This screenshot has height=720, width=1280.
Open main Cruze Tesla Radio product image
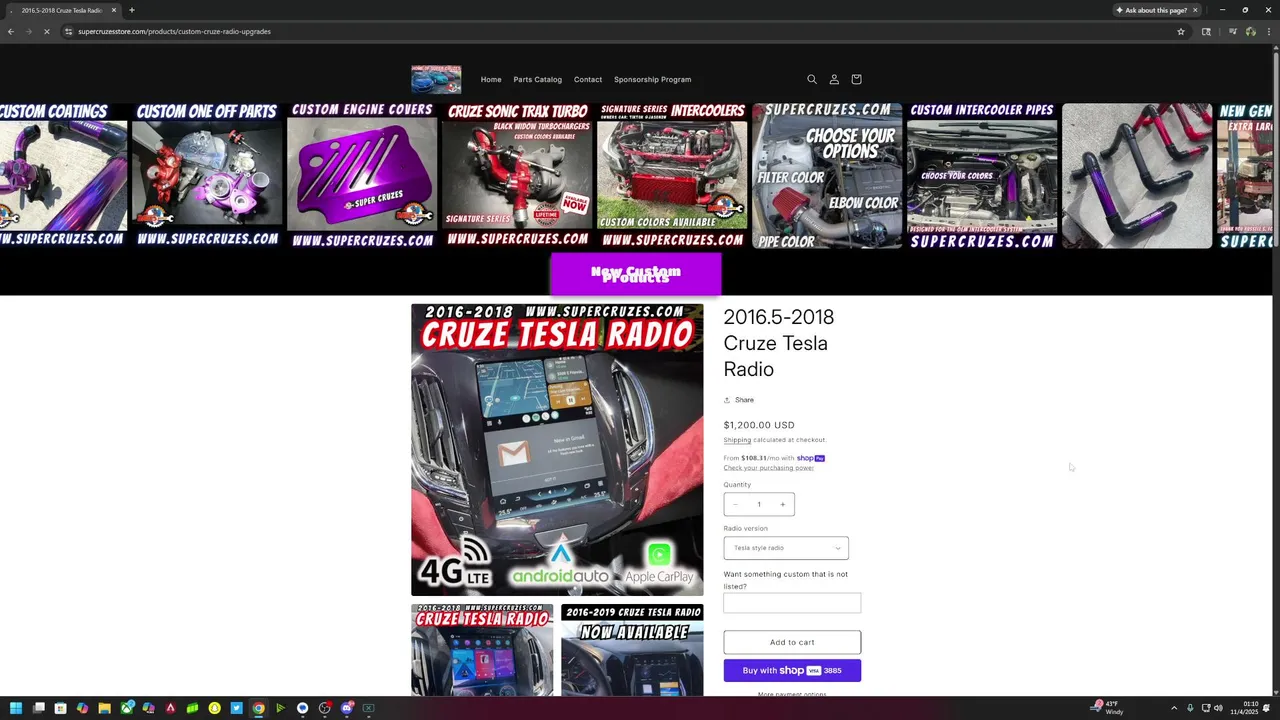tap(557, 450)
